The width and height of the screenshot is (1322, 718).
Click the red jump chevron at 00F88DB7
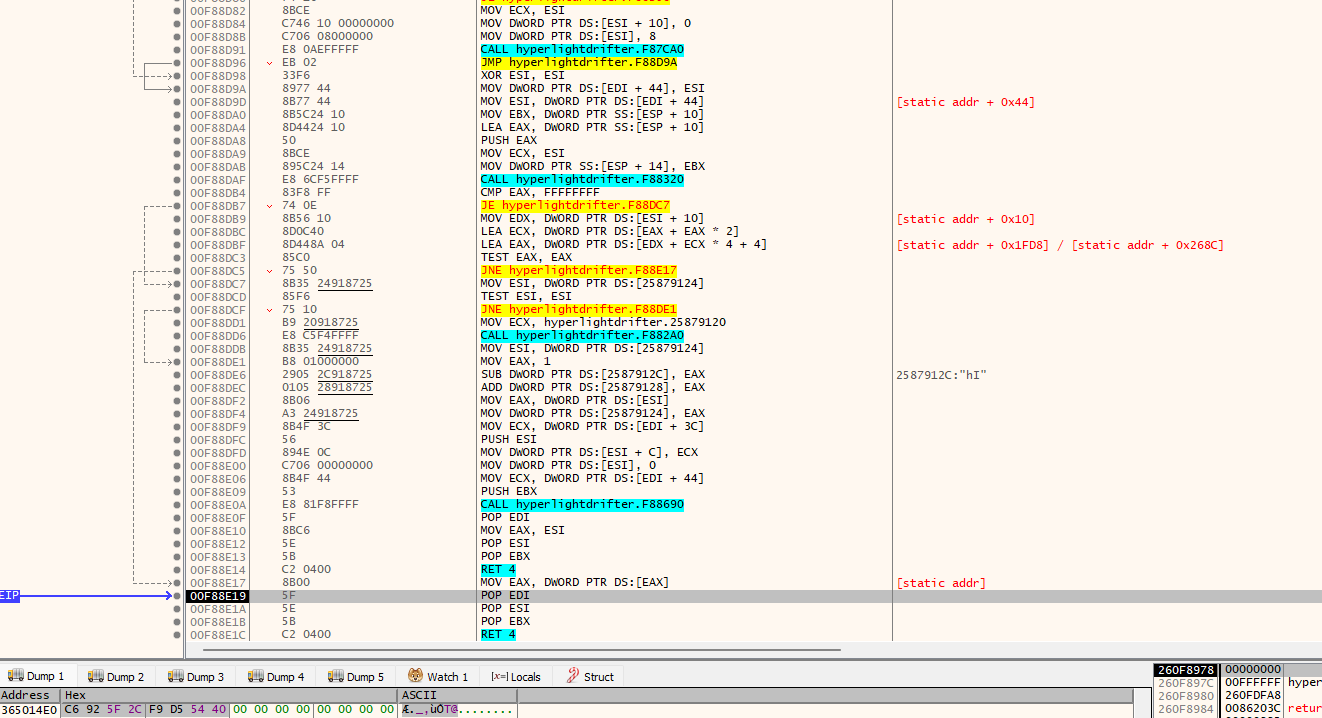tap(269, 206)
